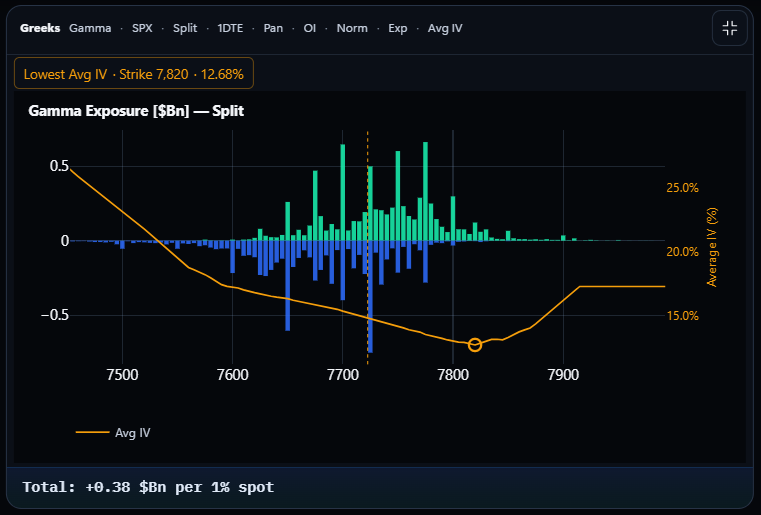Click the Gamma Exposure chart title
Screen dimensions: 761x515
(x=136, y=111)
